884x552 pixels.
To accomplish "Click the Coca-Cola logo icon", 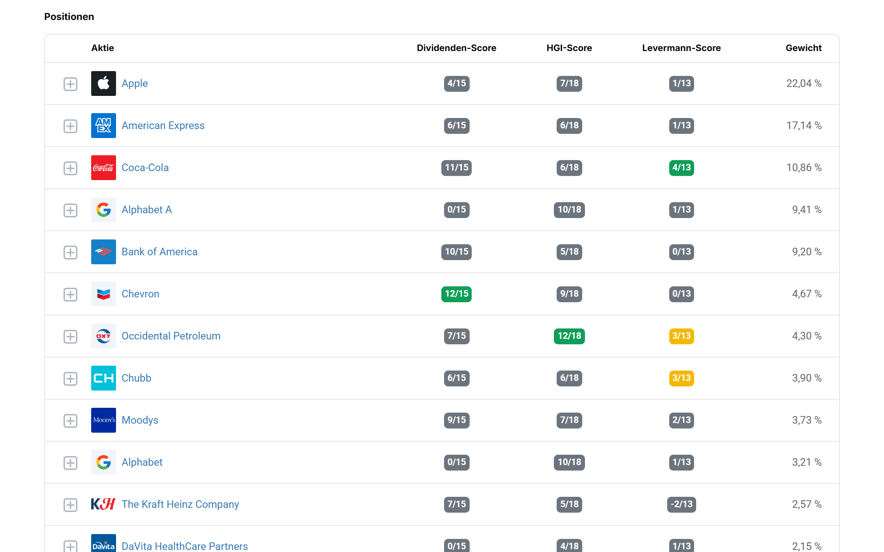I will pos(103,167).
